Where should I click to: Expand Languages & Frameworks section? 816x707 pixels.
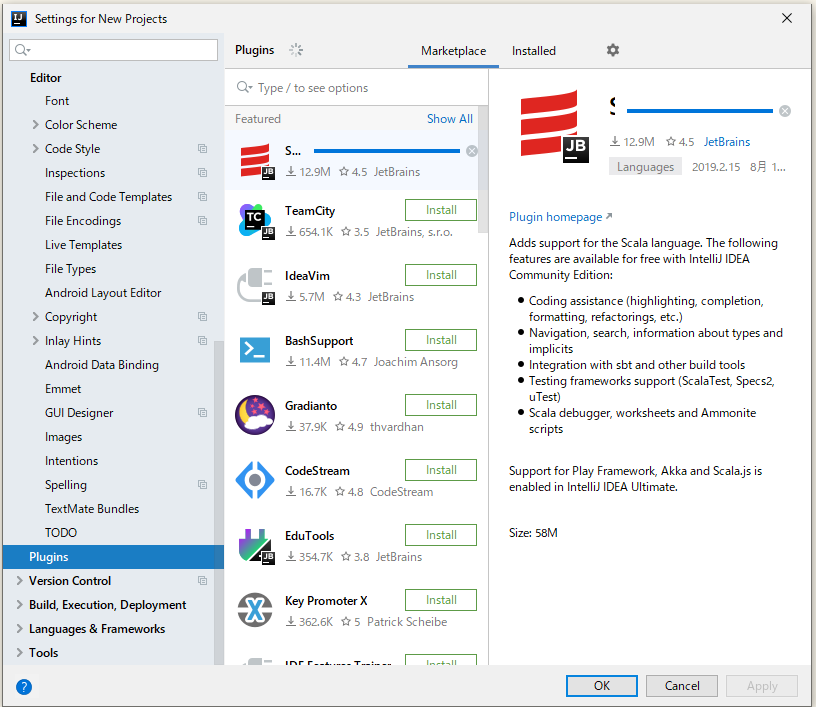(20, 628)
